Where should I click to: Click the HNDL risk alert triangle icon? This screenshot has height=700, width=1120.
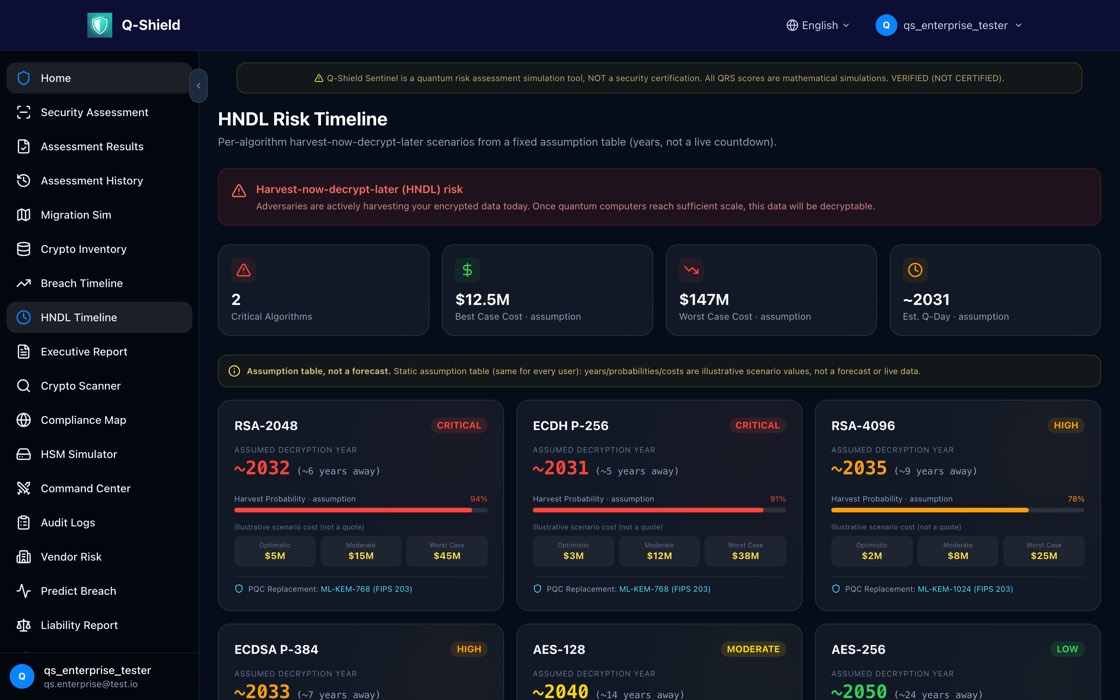[x=239, y=191]
